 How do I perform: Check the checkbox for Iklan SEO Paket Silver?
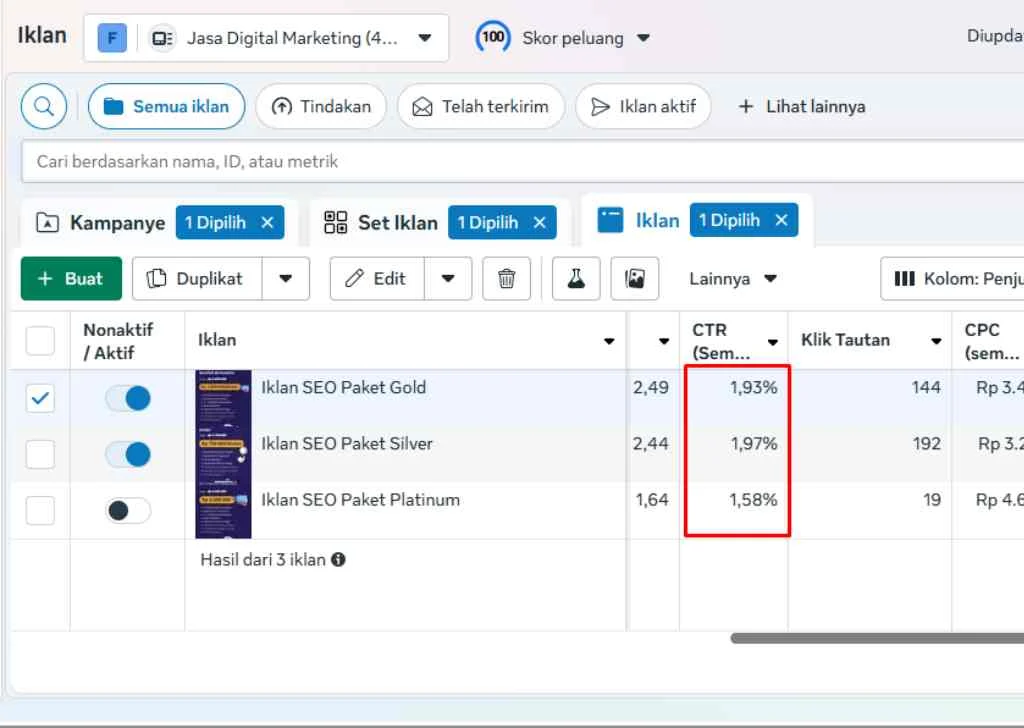tap(39, 453)
